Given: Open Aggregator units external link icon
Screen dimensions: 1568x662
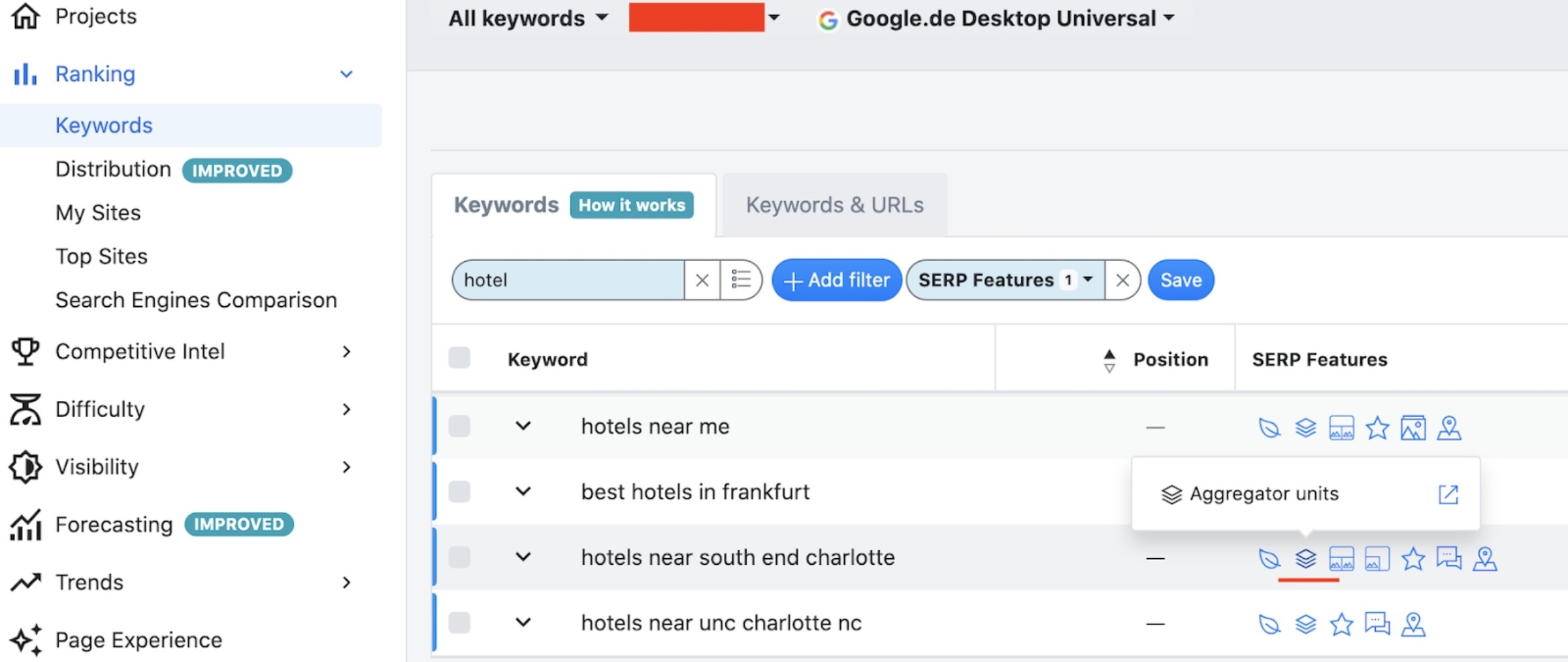Looking at the screenshot, I should (1448, 494).
